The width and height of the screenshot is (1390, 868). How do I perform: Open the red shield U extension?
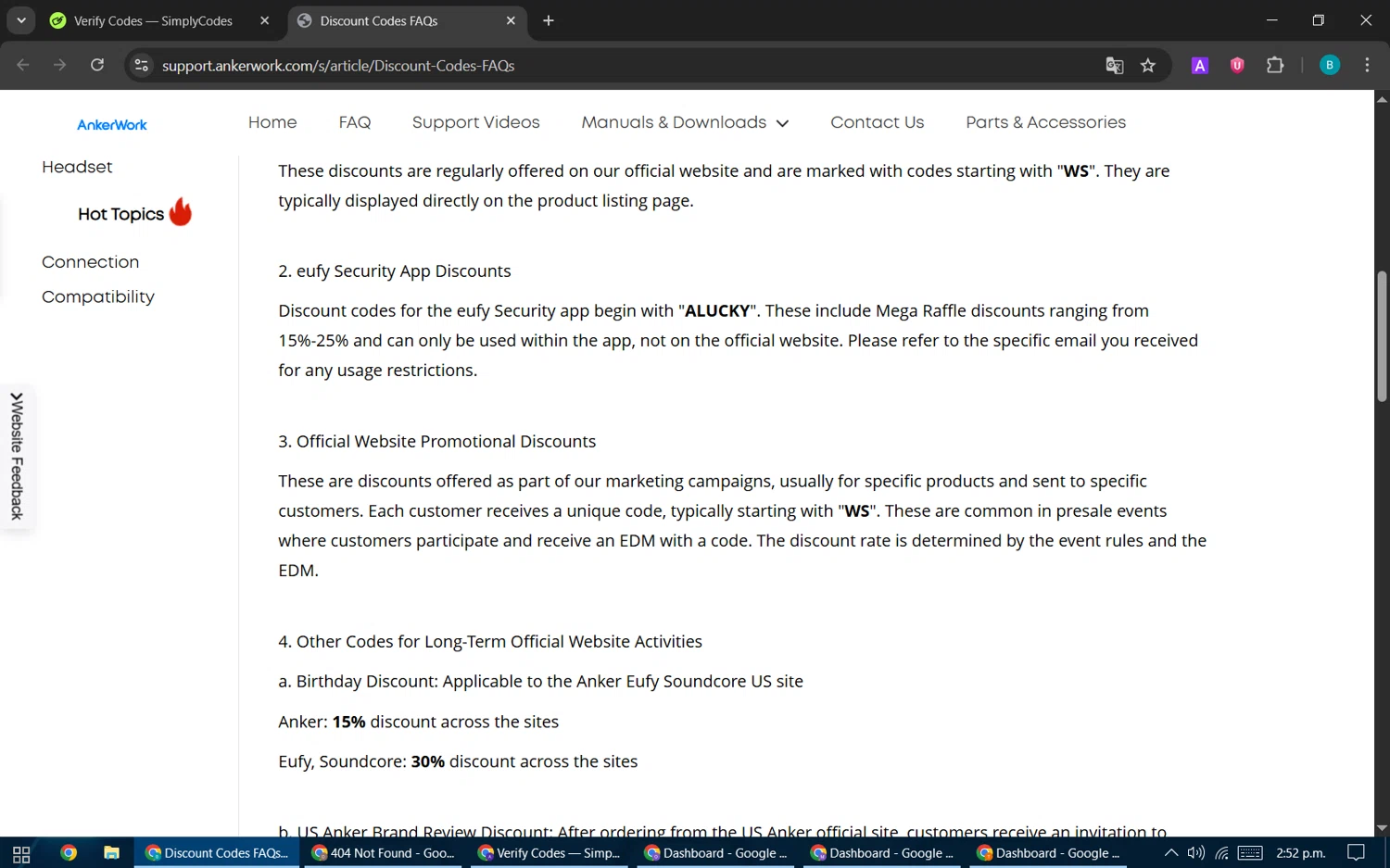coord(1237,65)
